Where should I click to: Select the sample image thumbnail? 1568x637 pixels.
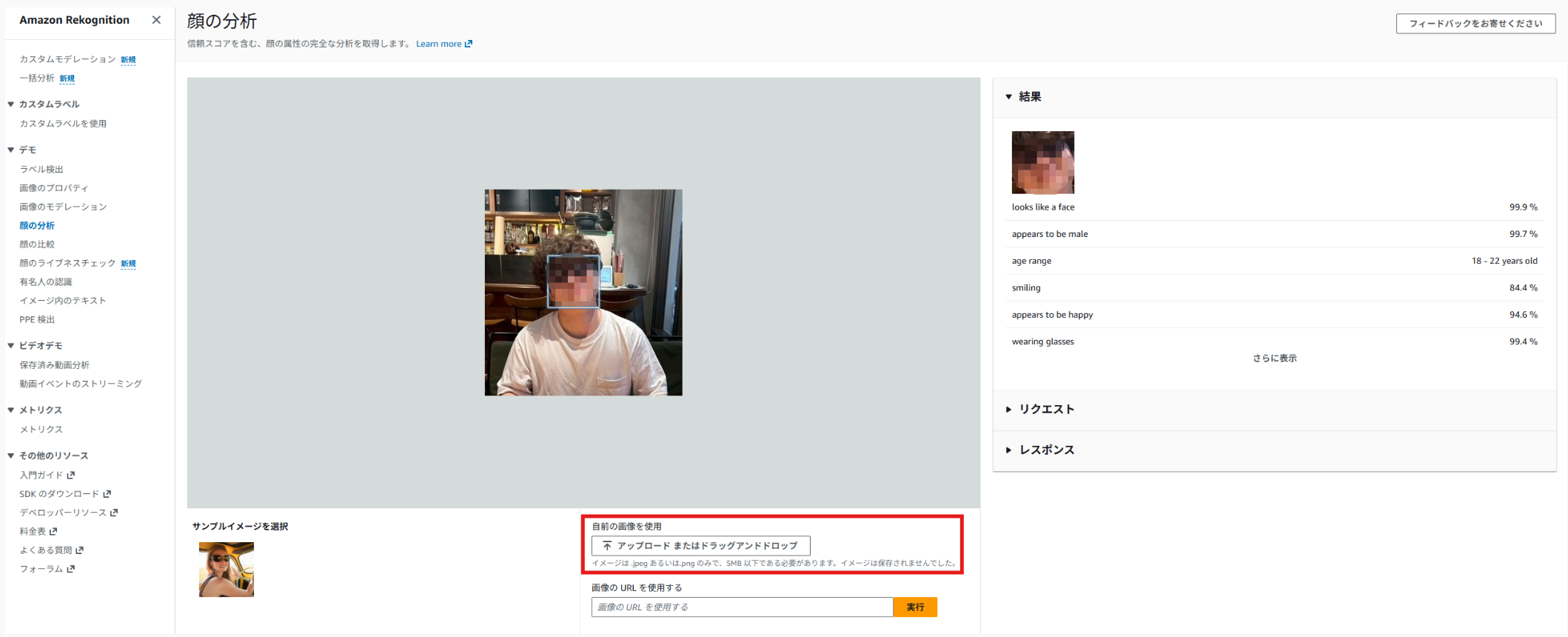click(x=227, y=570)
